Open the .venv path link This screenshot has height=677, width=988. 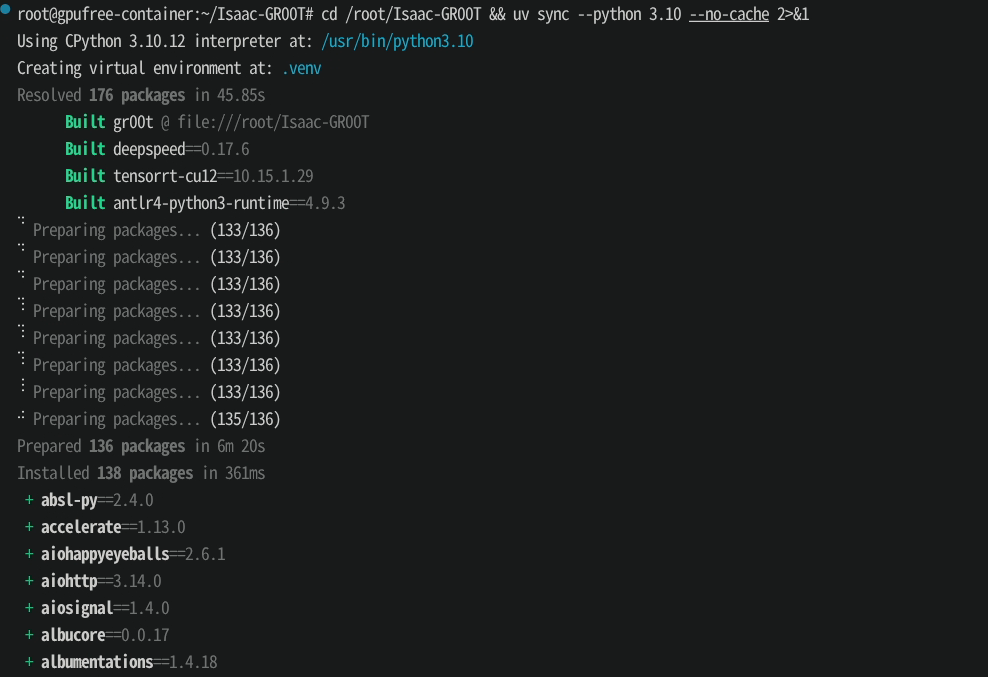point(301,68)
